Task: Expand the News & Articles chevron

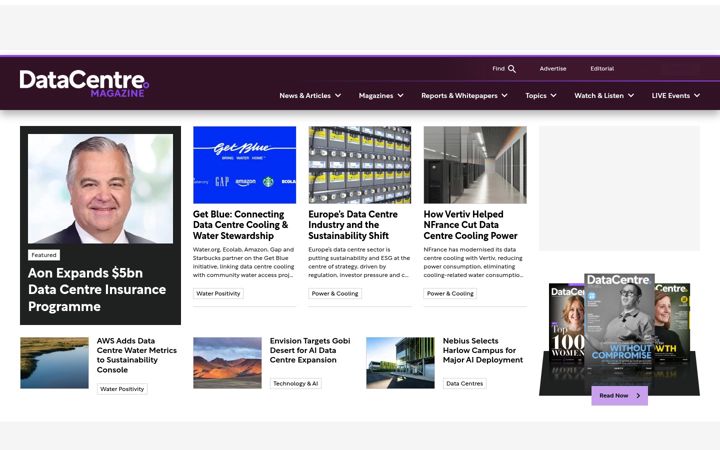Action: click(338, 96)
